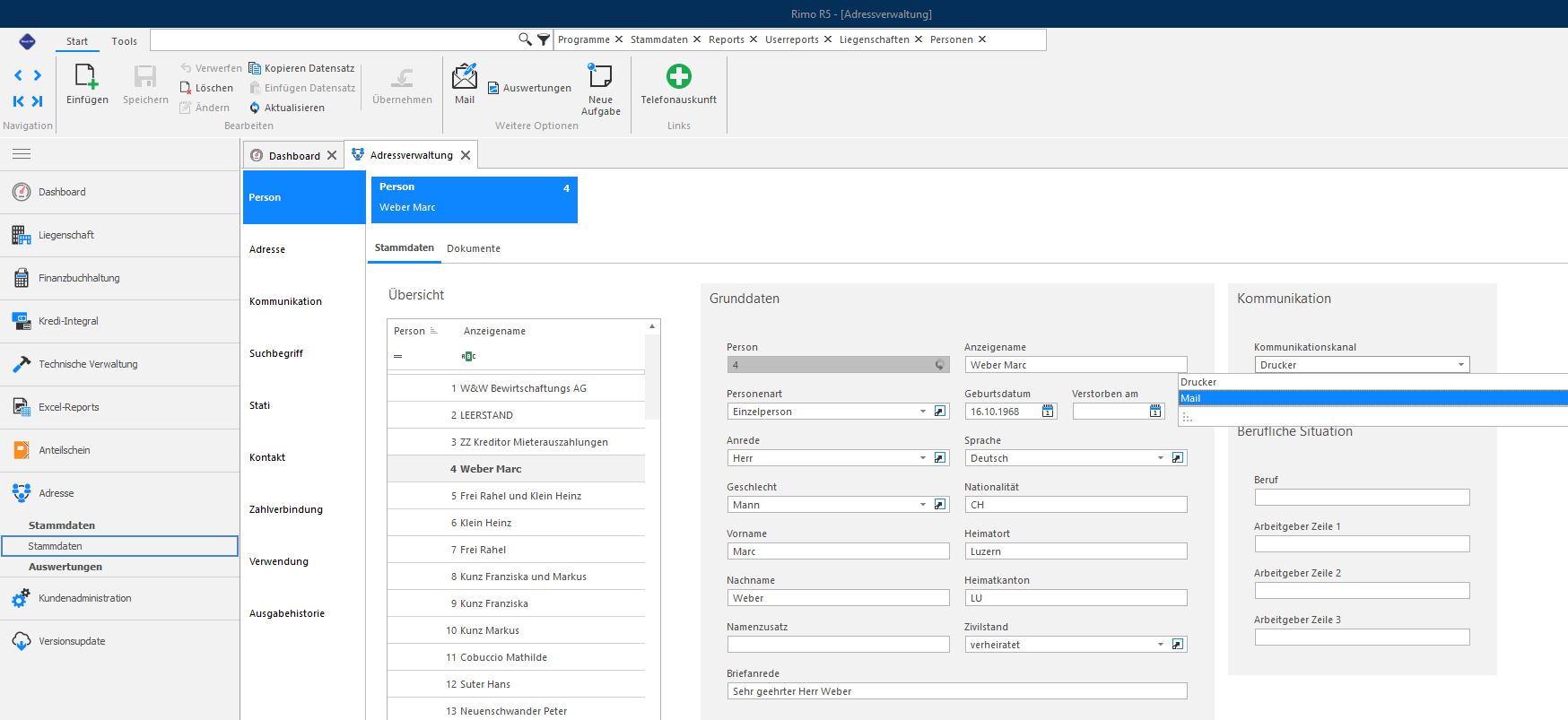Click the Einfügen toolbar icon
Viewport: 1568px width, 720px height.
point(87,76)
